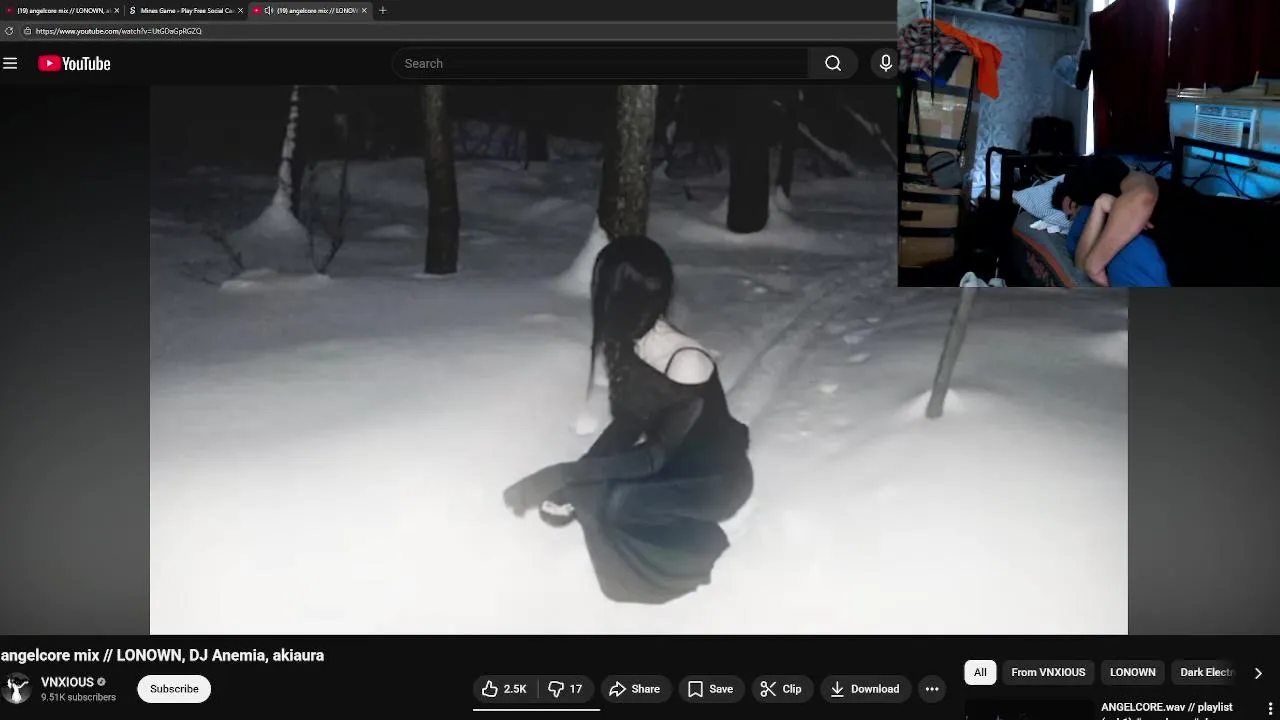1280x720 pixels.
Task: Open a new browser tab
Action: [382, 10]
